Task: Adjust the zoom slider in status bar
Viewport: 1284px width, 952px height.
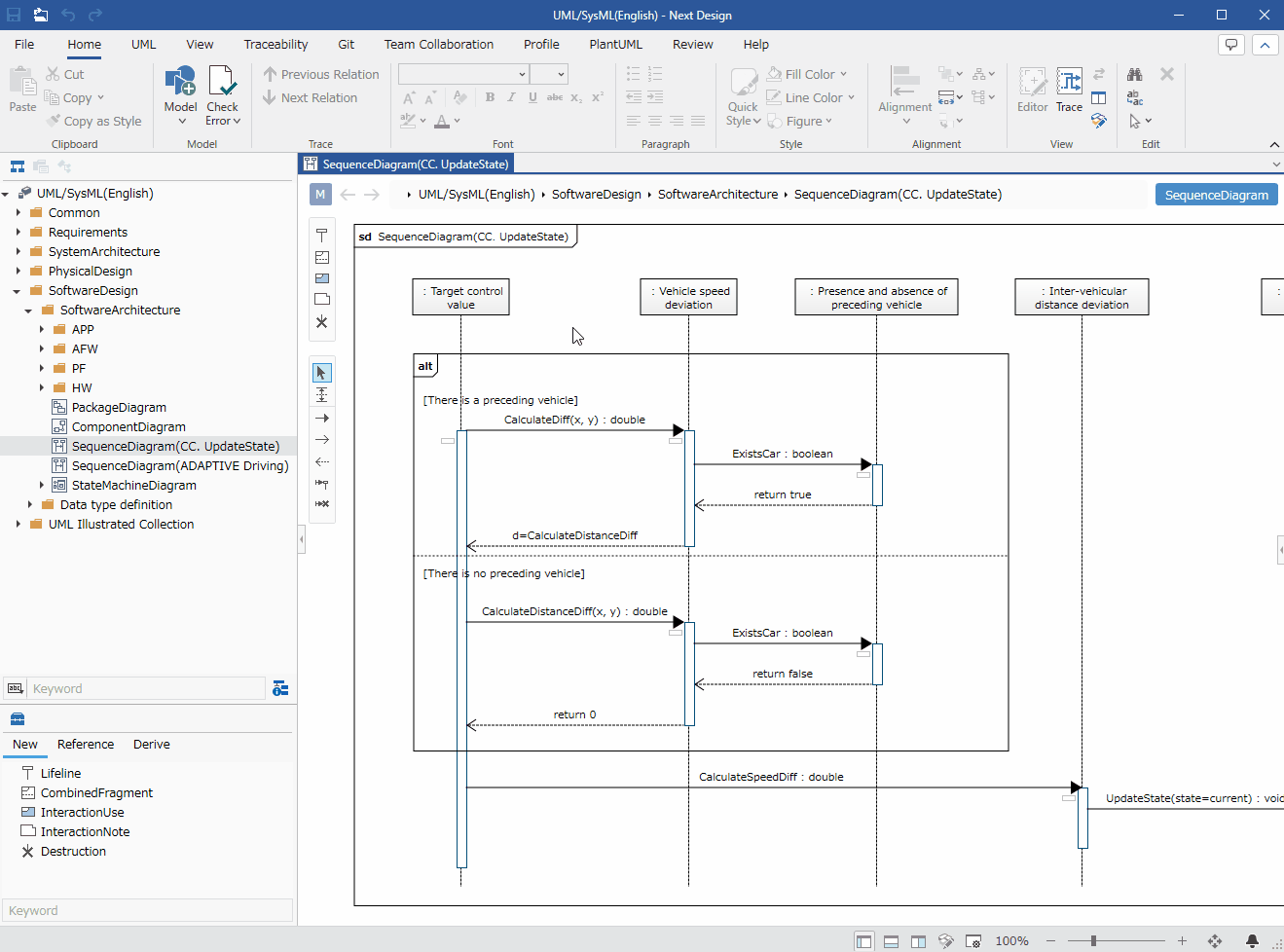Action: coord(1094,941)
